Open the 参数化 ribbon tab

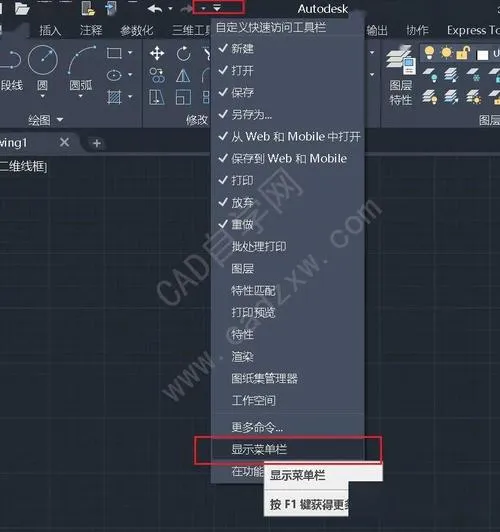point(137,31)
